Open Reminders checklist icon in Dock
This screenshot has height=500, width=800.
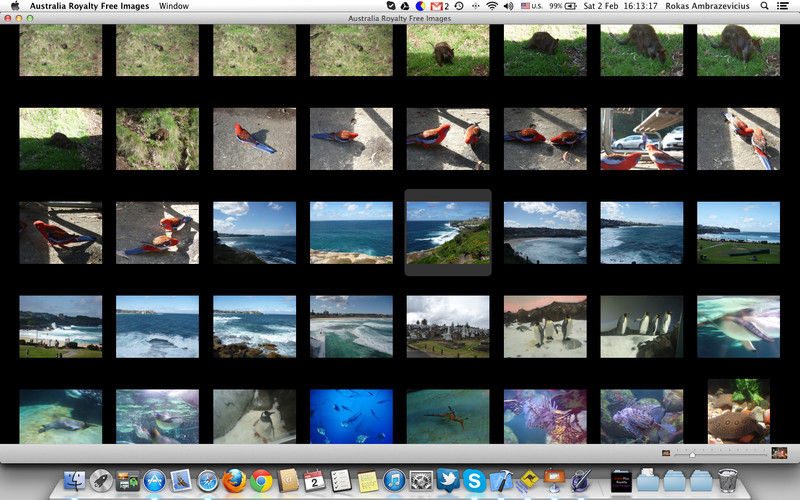pyautogui.click(x=341, y=481)
